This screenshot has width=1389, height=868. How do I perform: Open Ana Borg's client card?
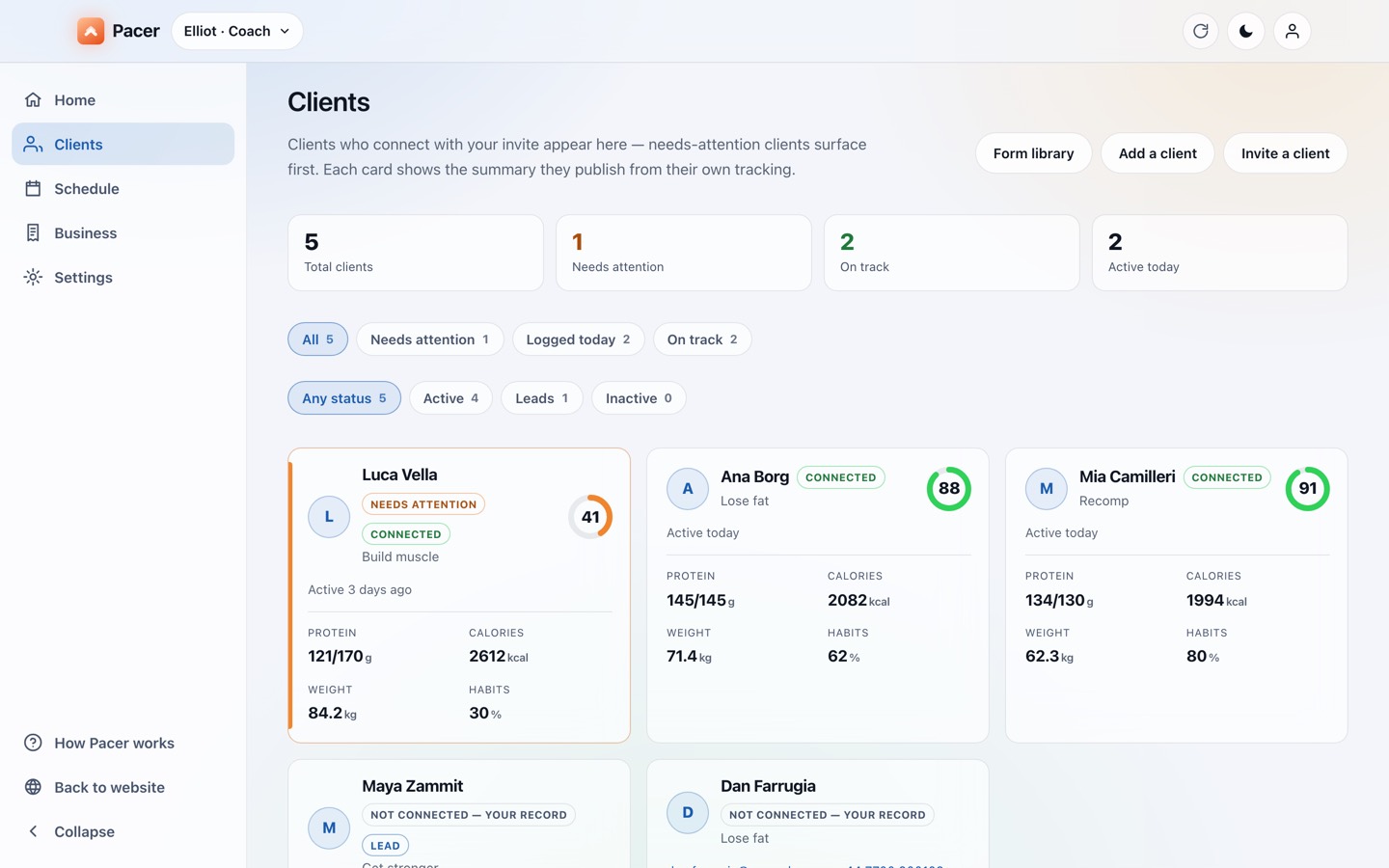point(817,595)
